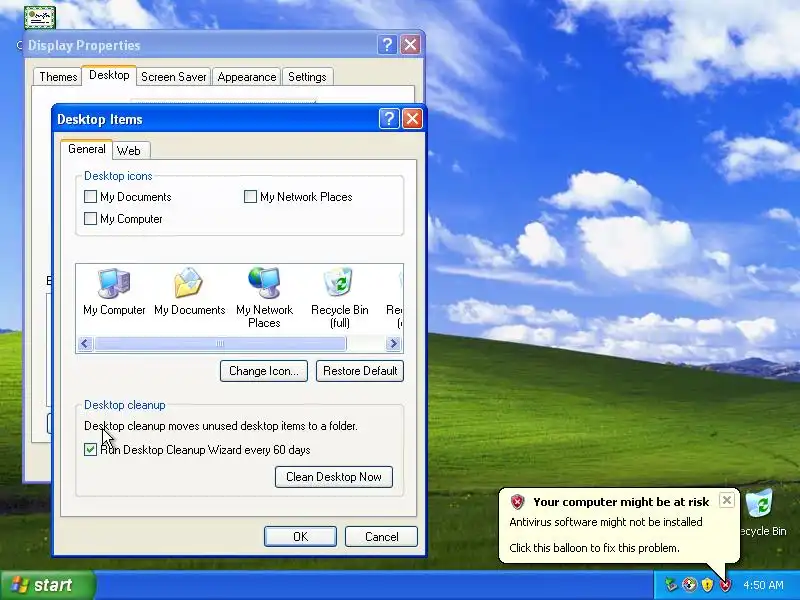Open the Appearance tab
The width and height of the screenshot is (800, 600).
pyautogui.click(x=246, y=77)
